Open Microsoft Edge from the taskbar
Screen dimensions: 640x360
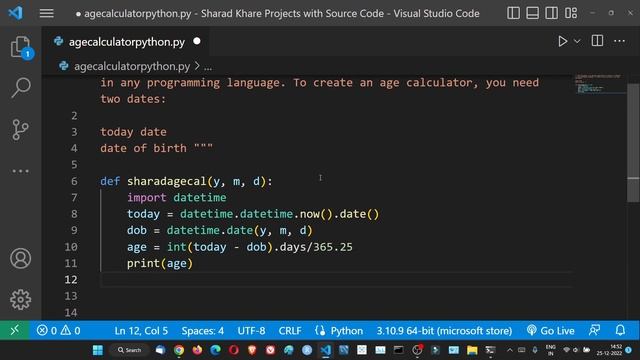click(x=216, y=350)
